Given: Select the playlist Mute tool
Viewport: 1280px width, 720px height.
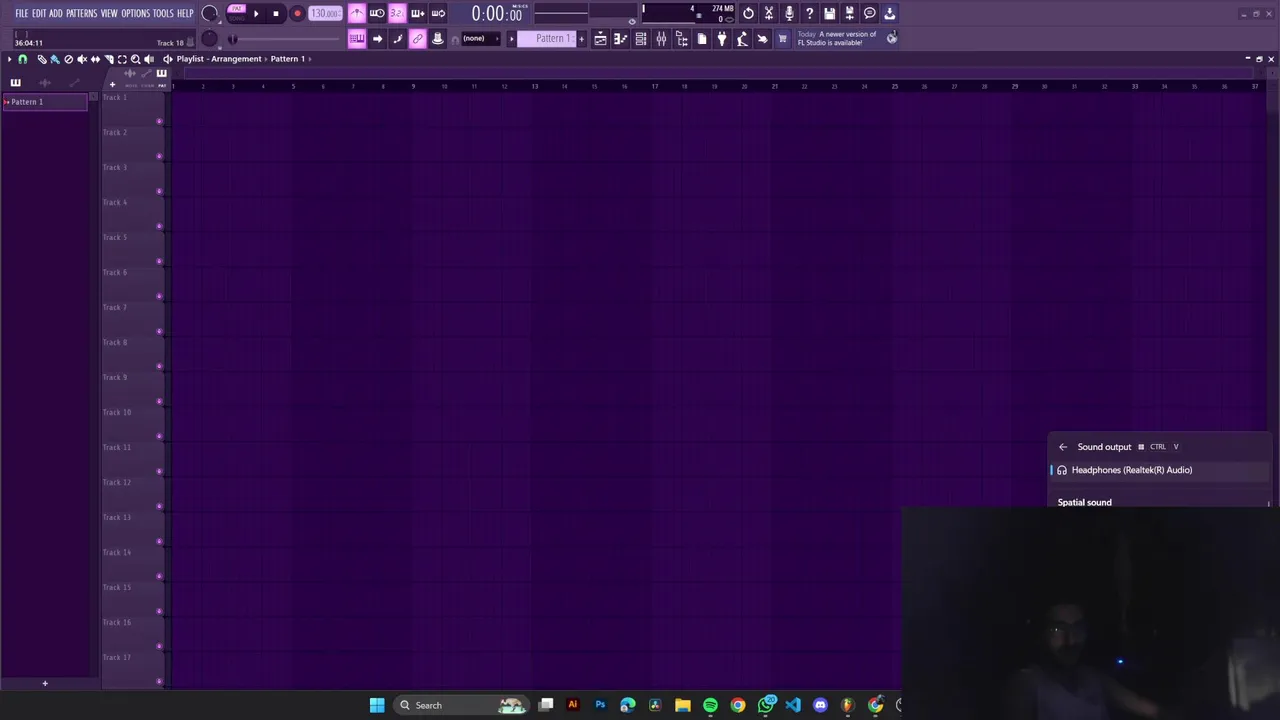Looking at the screenshot, I should pyautogui.click(x=82, y=59).
